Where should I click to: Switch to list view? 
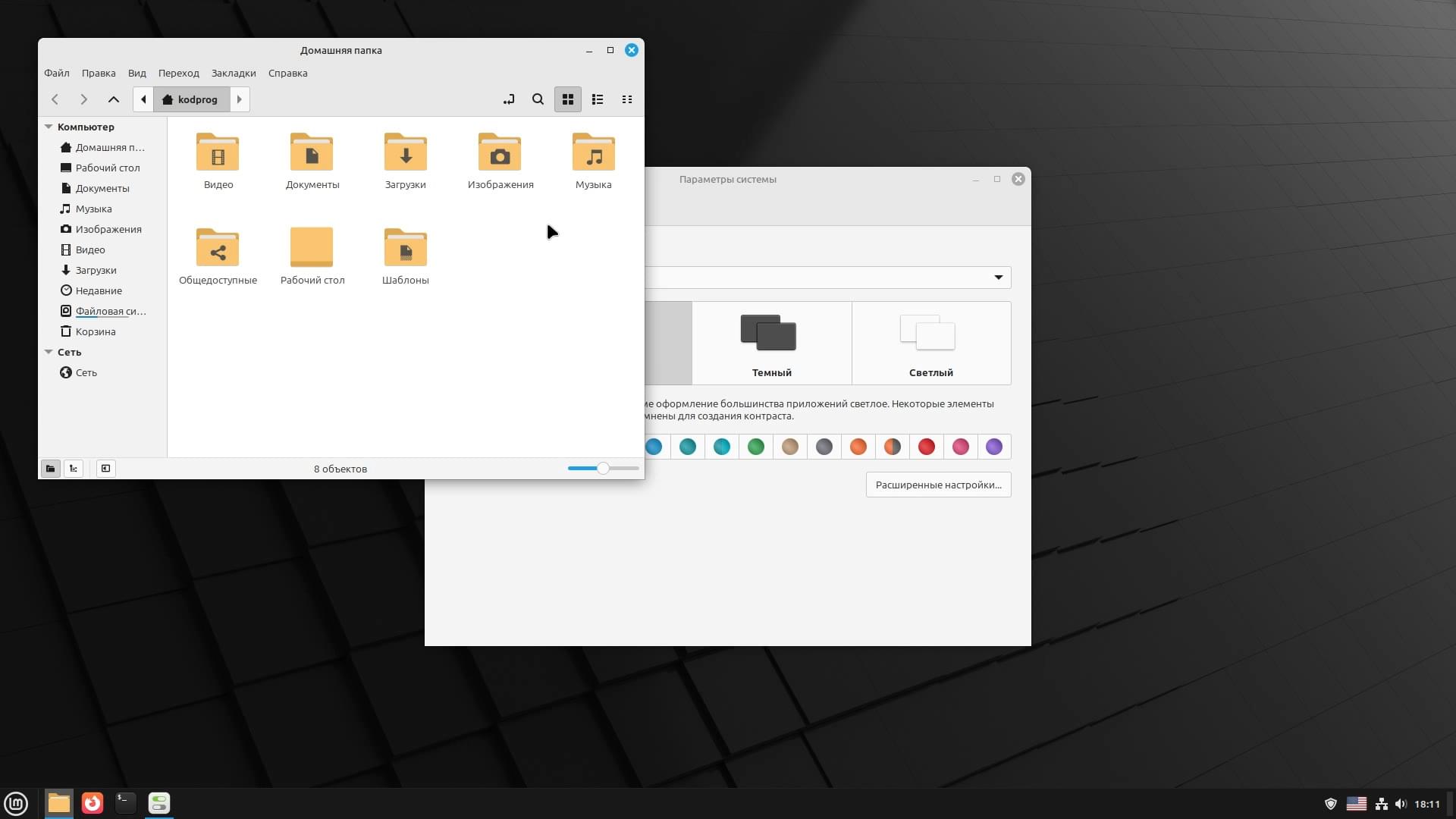(x=598, y=99)
